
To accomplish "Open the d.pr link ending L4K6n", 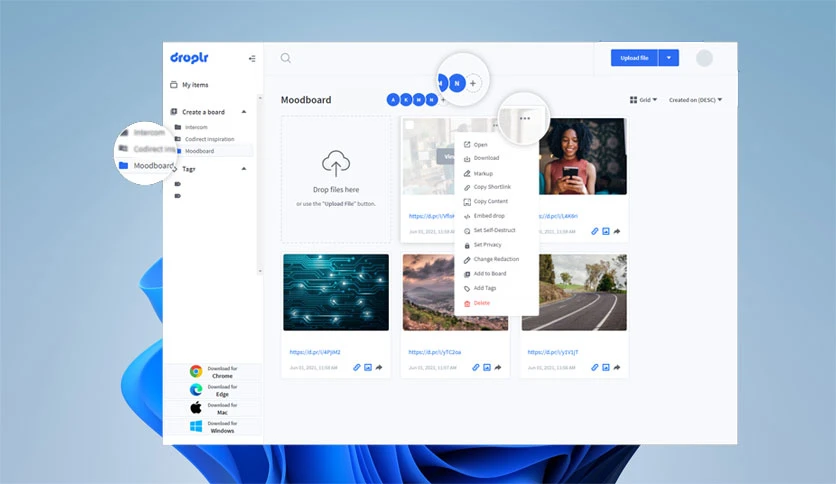I will tap(558, 216).
